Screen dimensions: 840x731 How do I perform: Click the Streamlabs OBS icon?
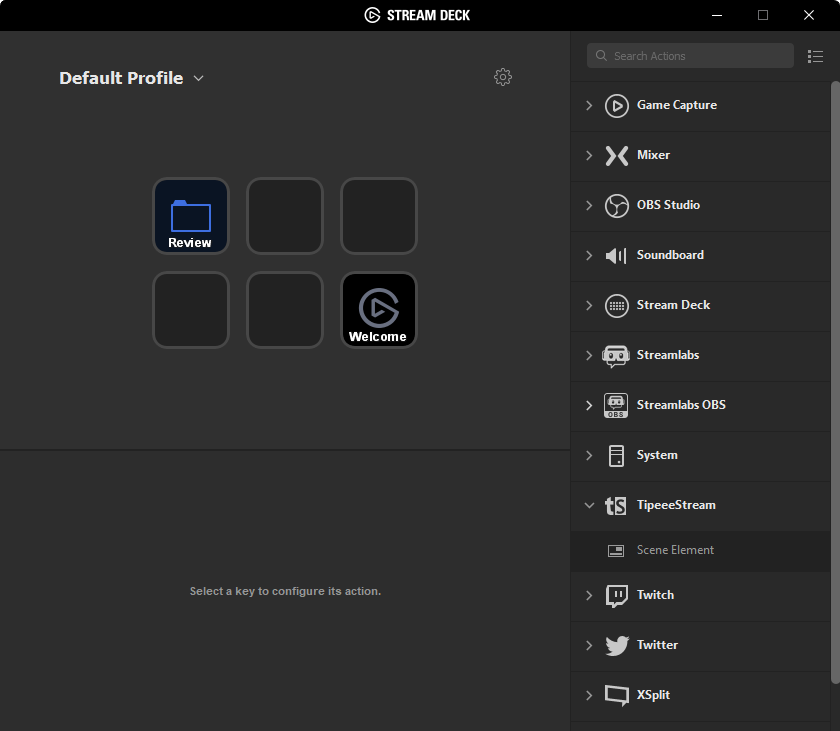(x=616, y=405)
